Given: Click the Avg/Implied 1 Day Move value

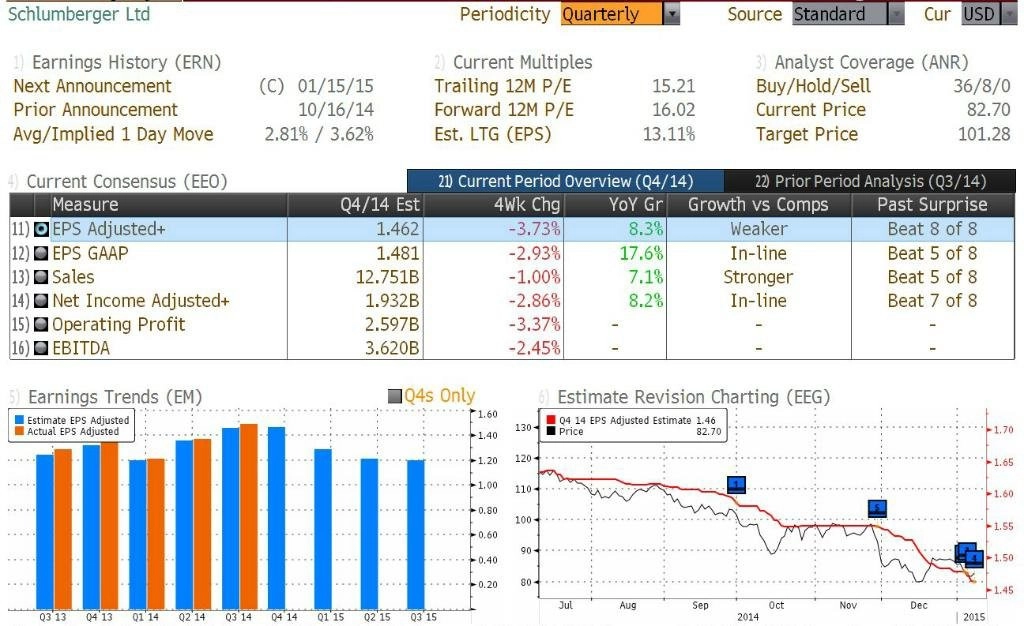Looking at the screenshot, I should pyautogui.click(x=319, y=134).
